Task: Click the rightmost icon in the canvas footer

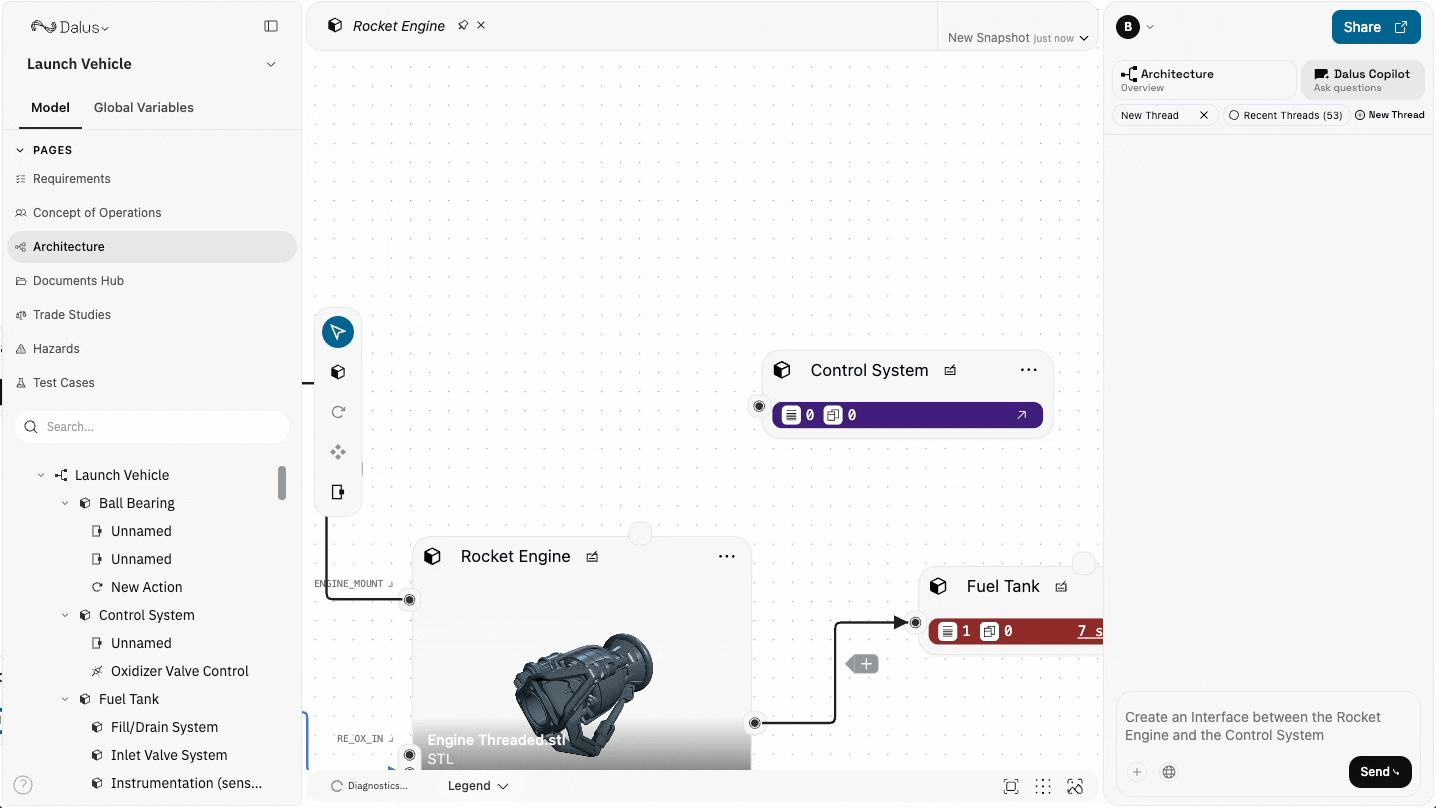Action: (x=1075, y=786)
